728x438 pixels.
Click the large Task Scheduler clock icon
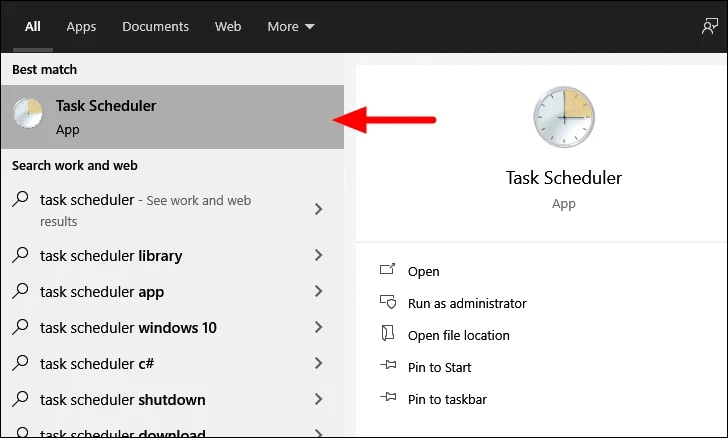click(564, 117)
